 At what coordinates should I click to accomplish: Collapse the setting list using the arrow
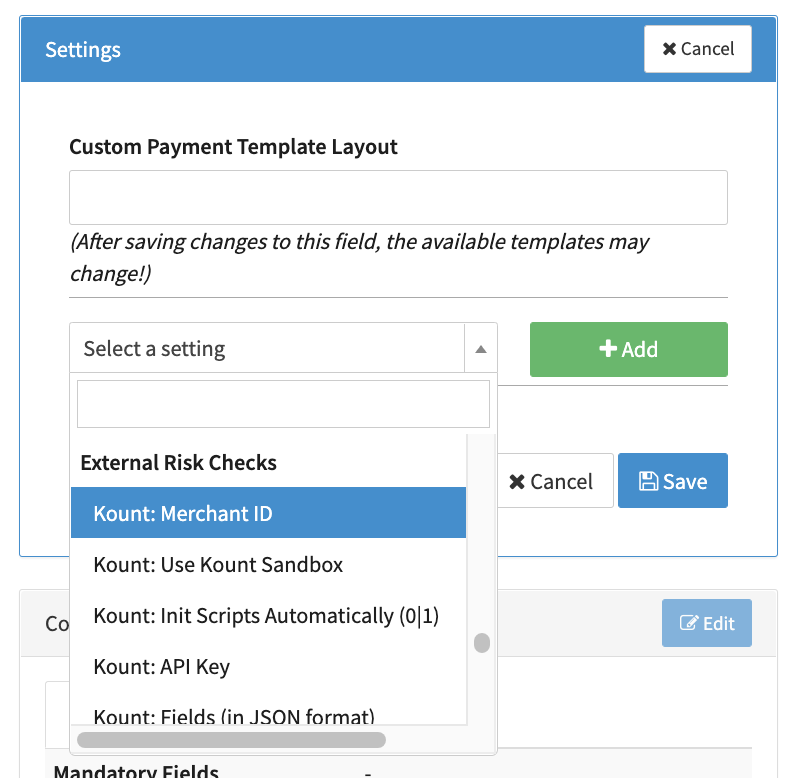point(480,349)
